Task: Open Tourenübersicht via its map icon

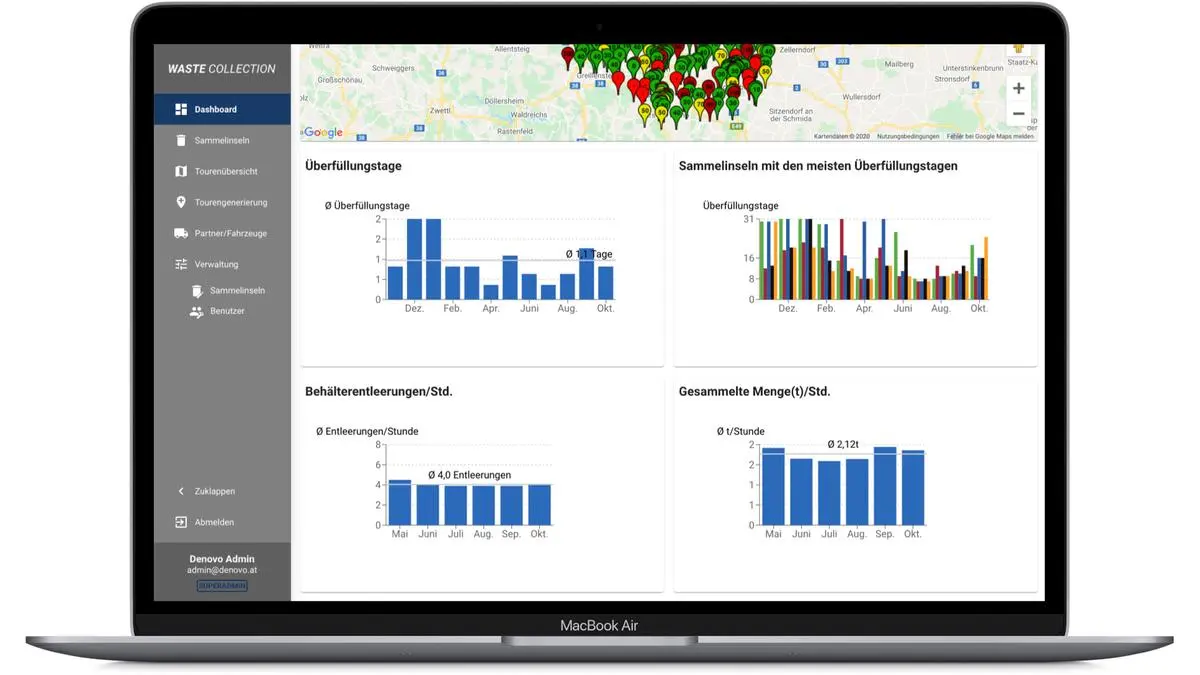Action: click(181, 172)
